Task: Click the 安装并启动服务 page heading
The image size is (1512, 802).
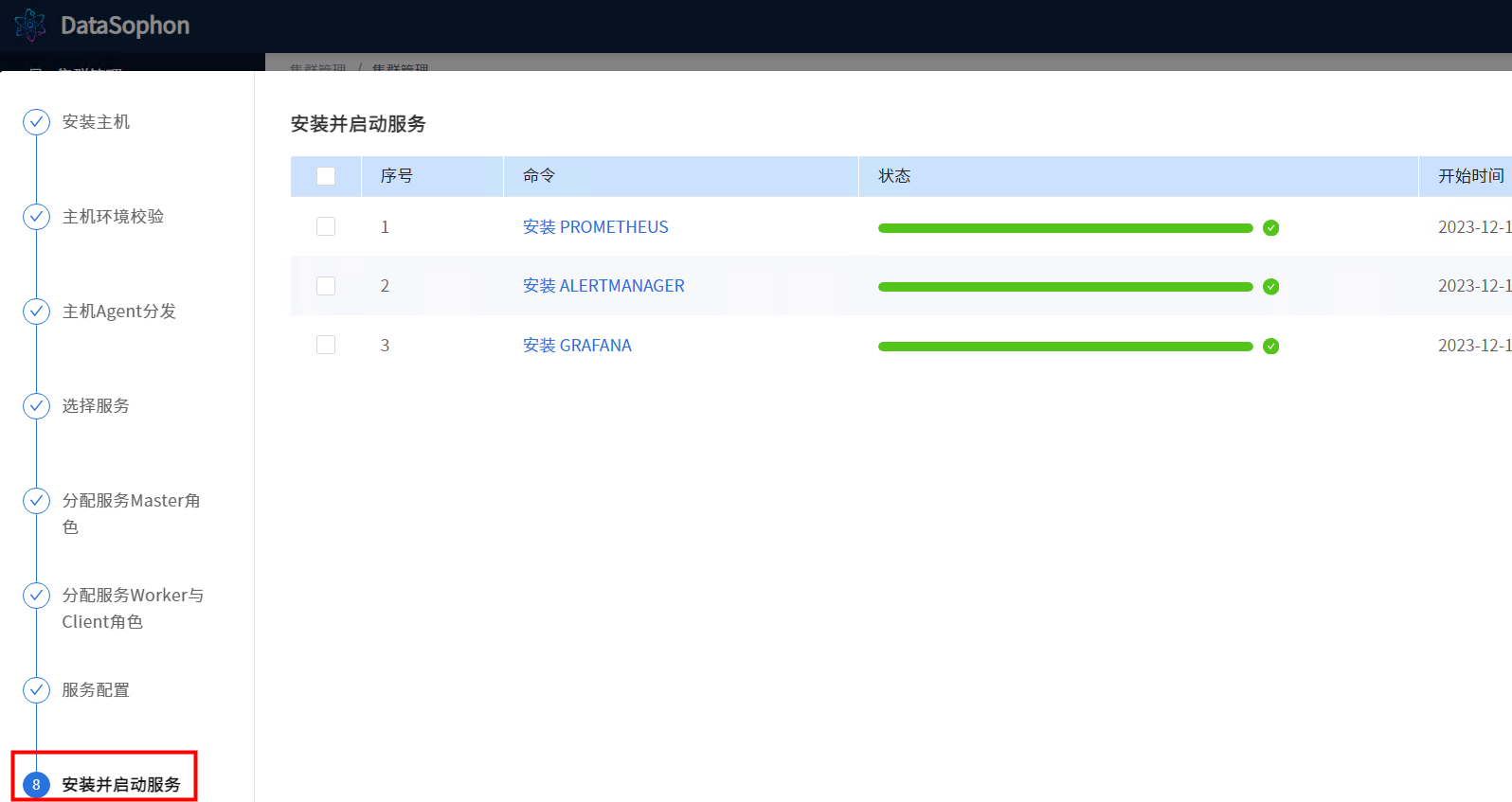Action: 358,124
